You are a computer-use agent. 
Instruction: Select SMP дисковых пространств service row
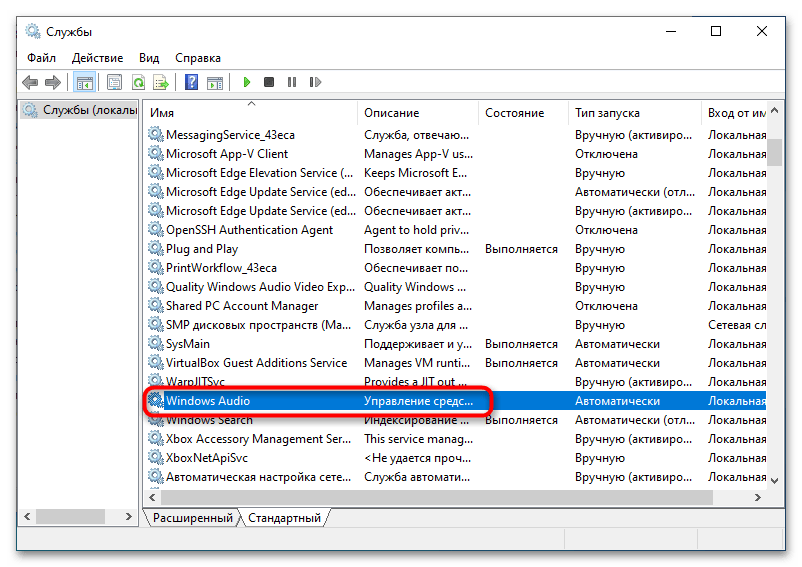point(455,325)
